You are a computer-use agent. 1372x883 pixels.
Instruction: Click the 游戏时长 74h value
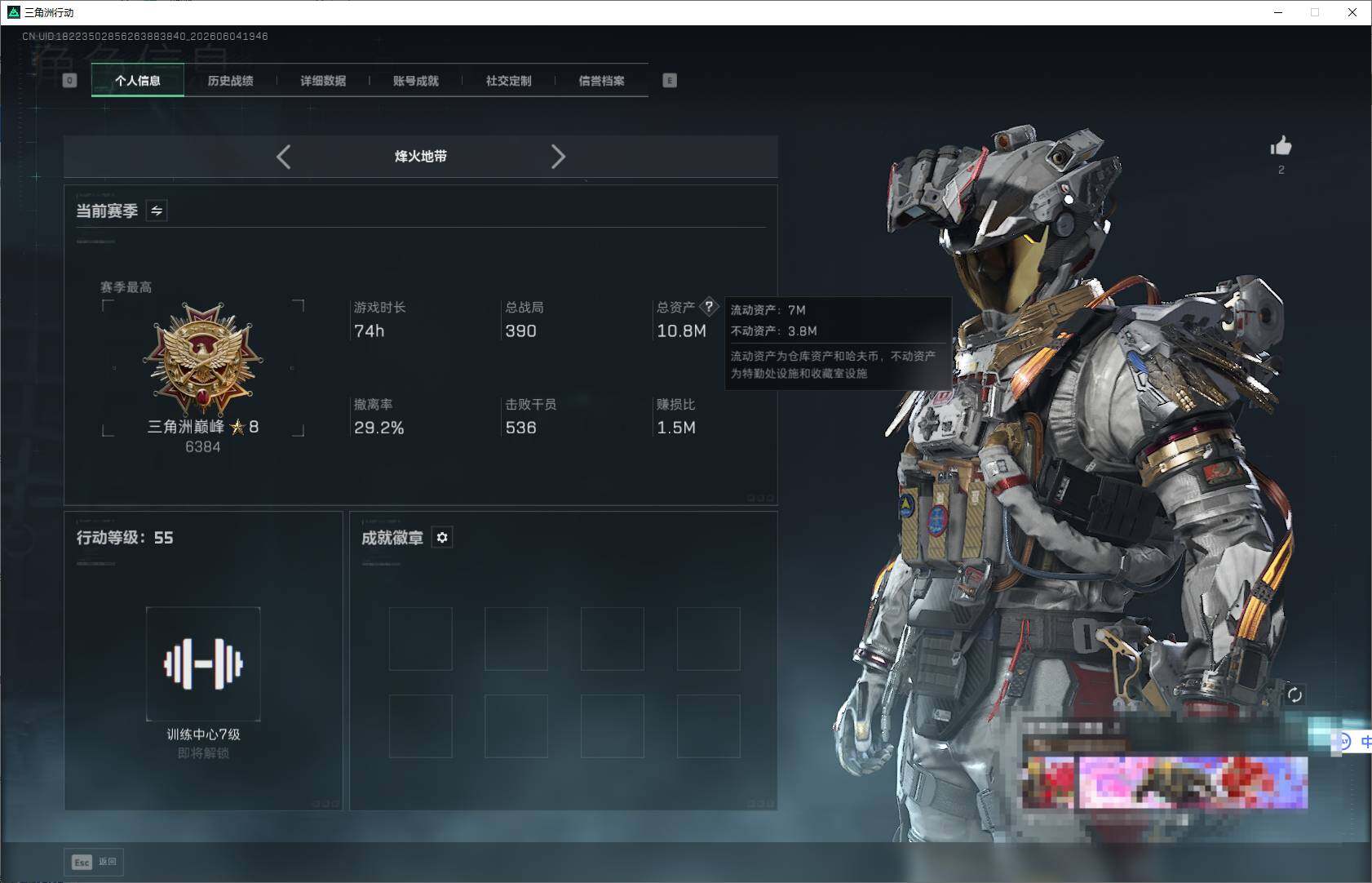[x=369, y=331]
